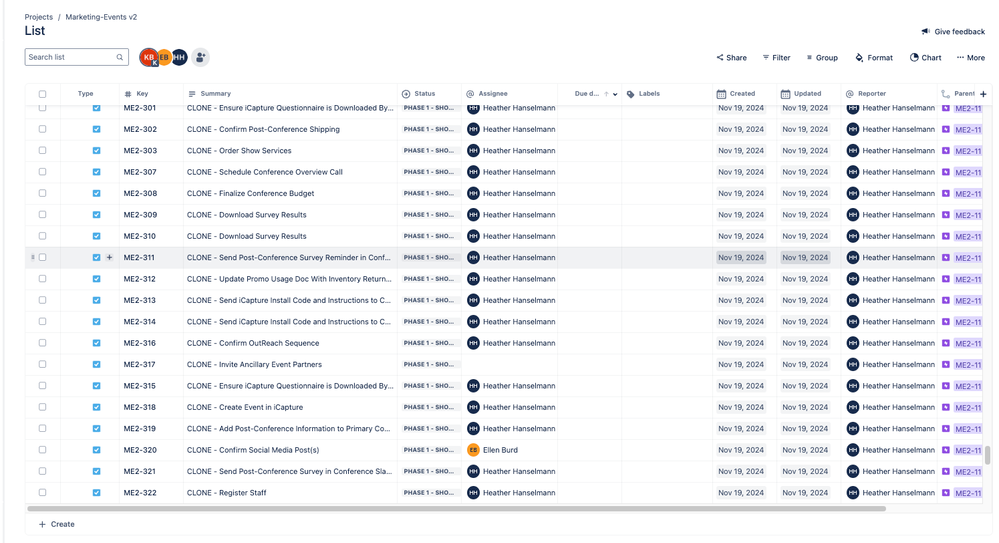Open parent link in ME2-319 row

(x=968, y=429)
